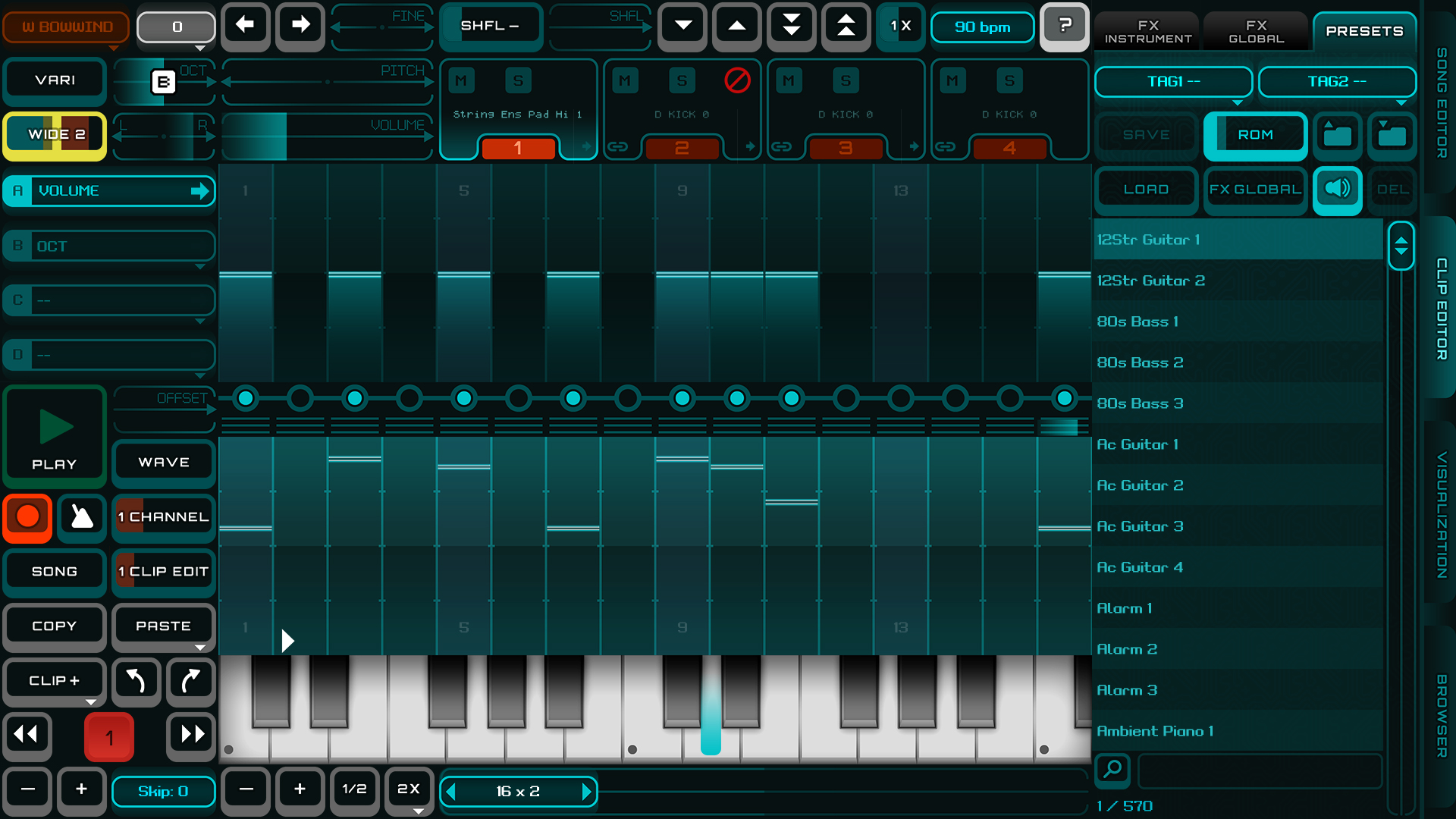
Task: Switch to the FX Instrument tab
Action: (x=1147, y=32)
